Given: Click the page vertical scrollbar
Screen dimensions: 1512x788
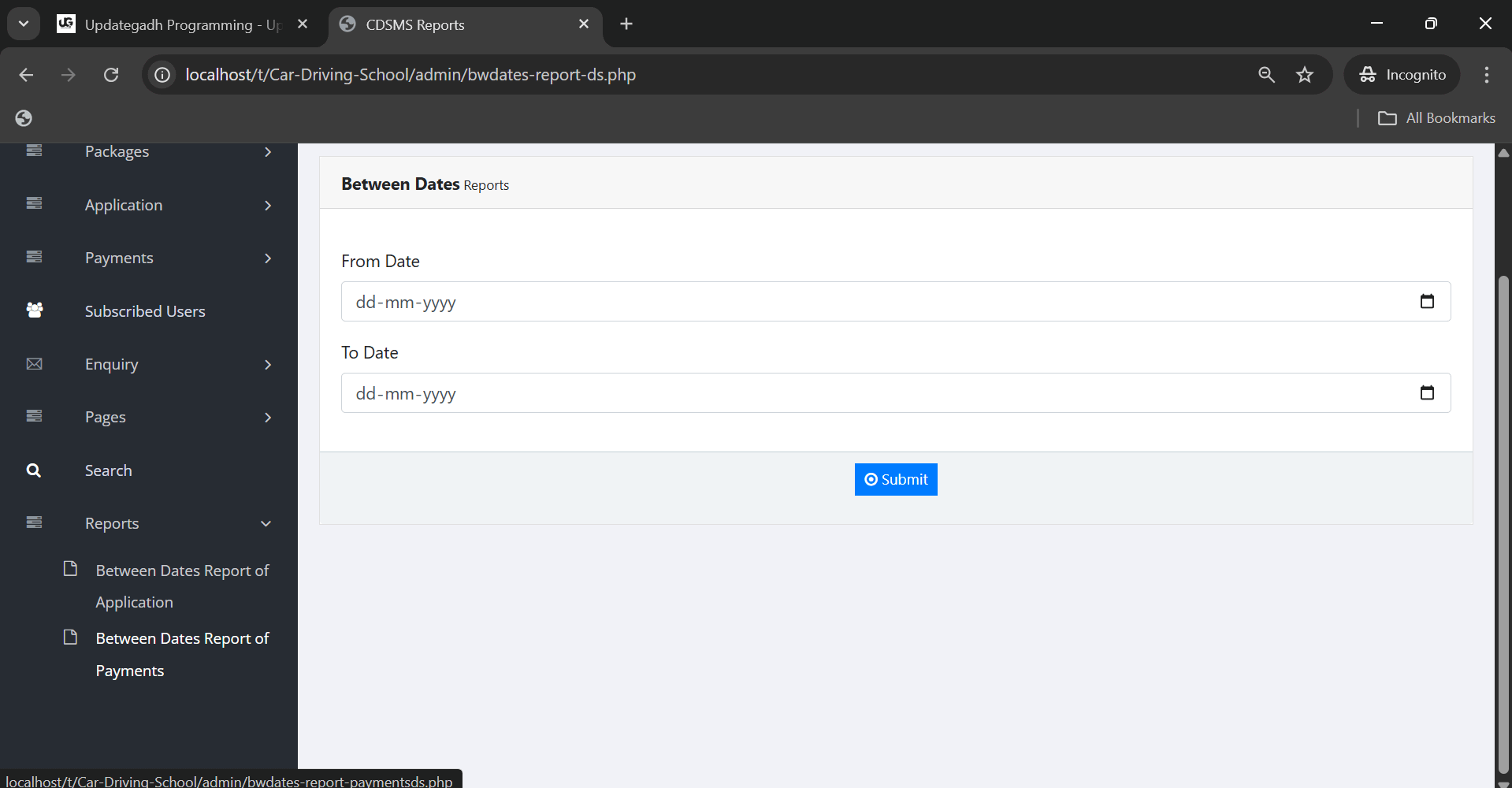Looking at the screenshot, I should (x=1503, y=520).
